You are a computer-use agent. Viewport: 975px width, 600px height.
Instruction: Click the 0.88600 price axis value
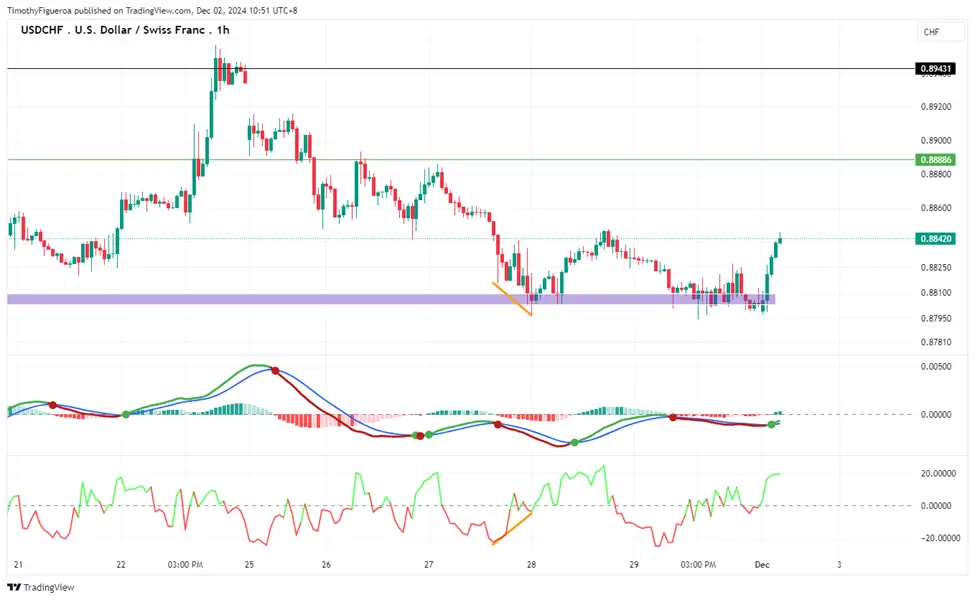(936, 208)
